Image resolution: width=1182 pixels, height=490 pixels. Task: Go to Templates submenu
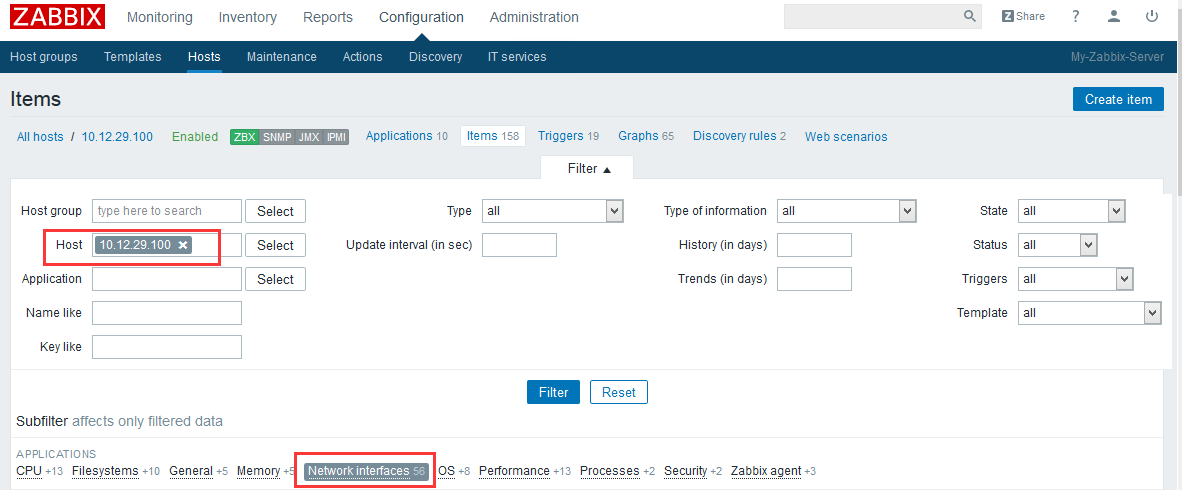coord(133,57)
